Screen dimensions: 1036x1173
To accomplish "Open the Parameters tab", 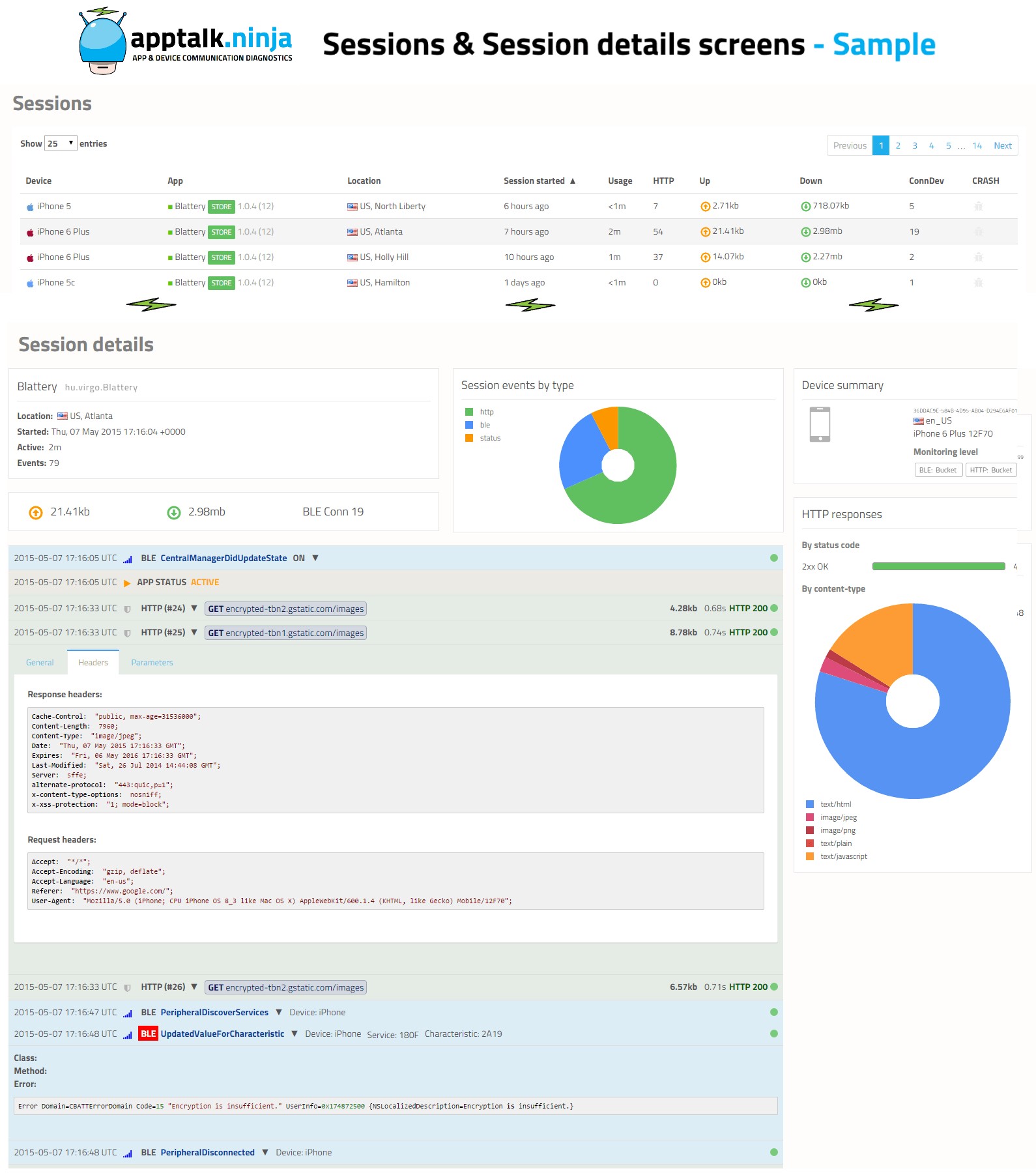I will click(152, 663).
